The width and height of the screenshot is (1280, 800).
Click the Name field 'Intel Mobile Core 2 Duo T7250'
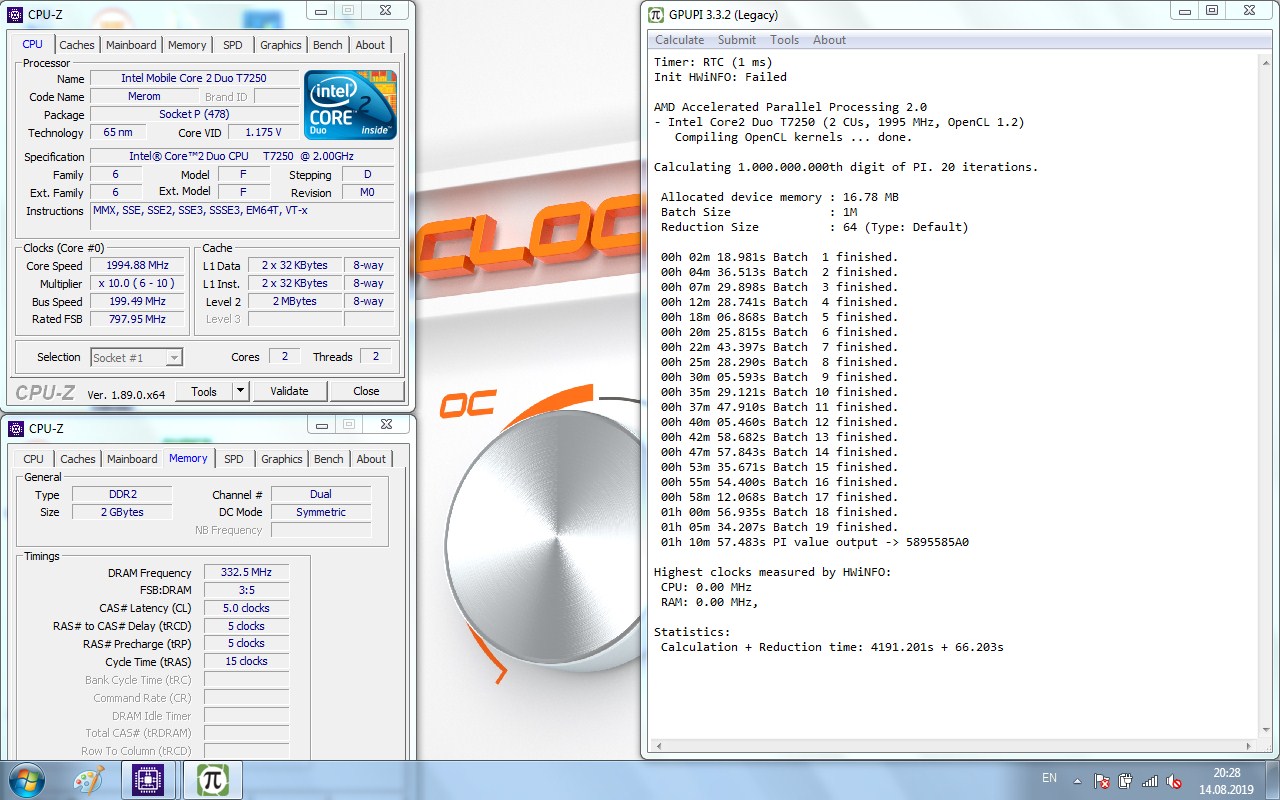(193, 78)
